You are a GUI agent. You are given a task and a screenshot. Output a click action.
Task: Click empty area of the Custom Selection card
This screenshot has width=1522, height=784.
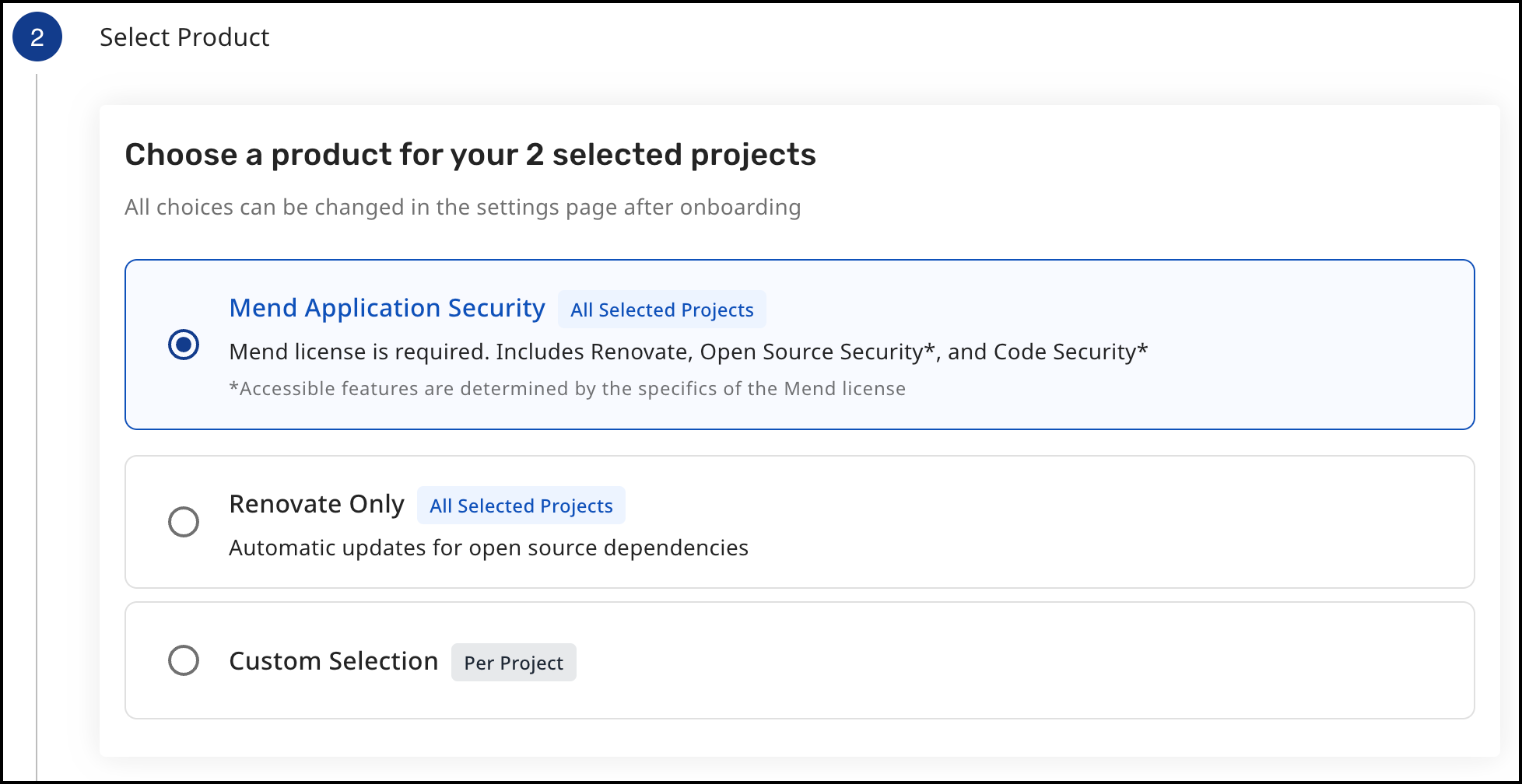click(1012, 661)
